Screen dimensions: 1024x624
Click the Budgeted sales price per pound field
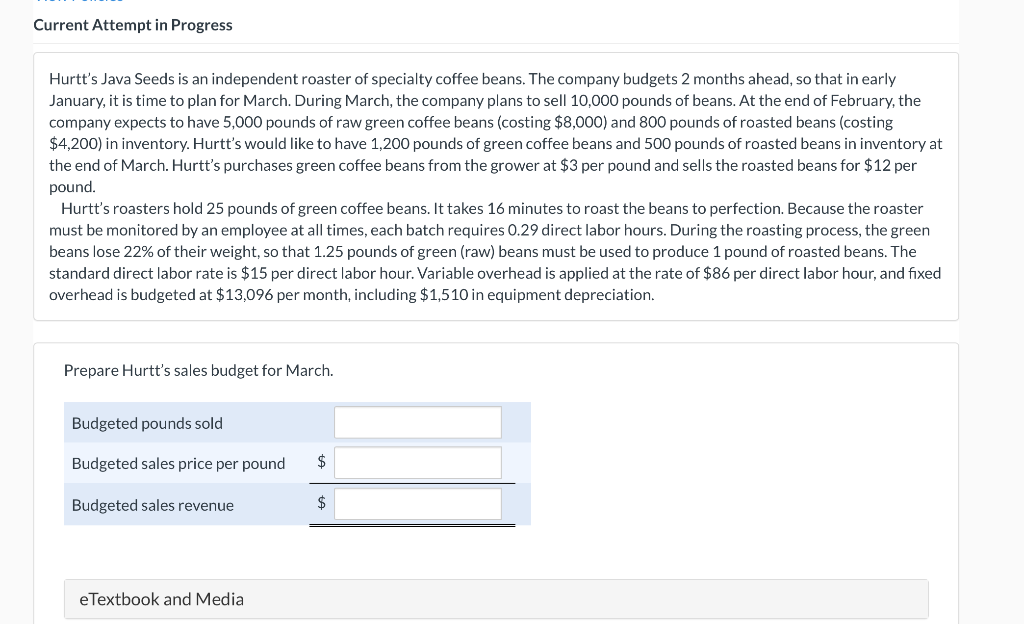click(x=417, y=462)
